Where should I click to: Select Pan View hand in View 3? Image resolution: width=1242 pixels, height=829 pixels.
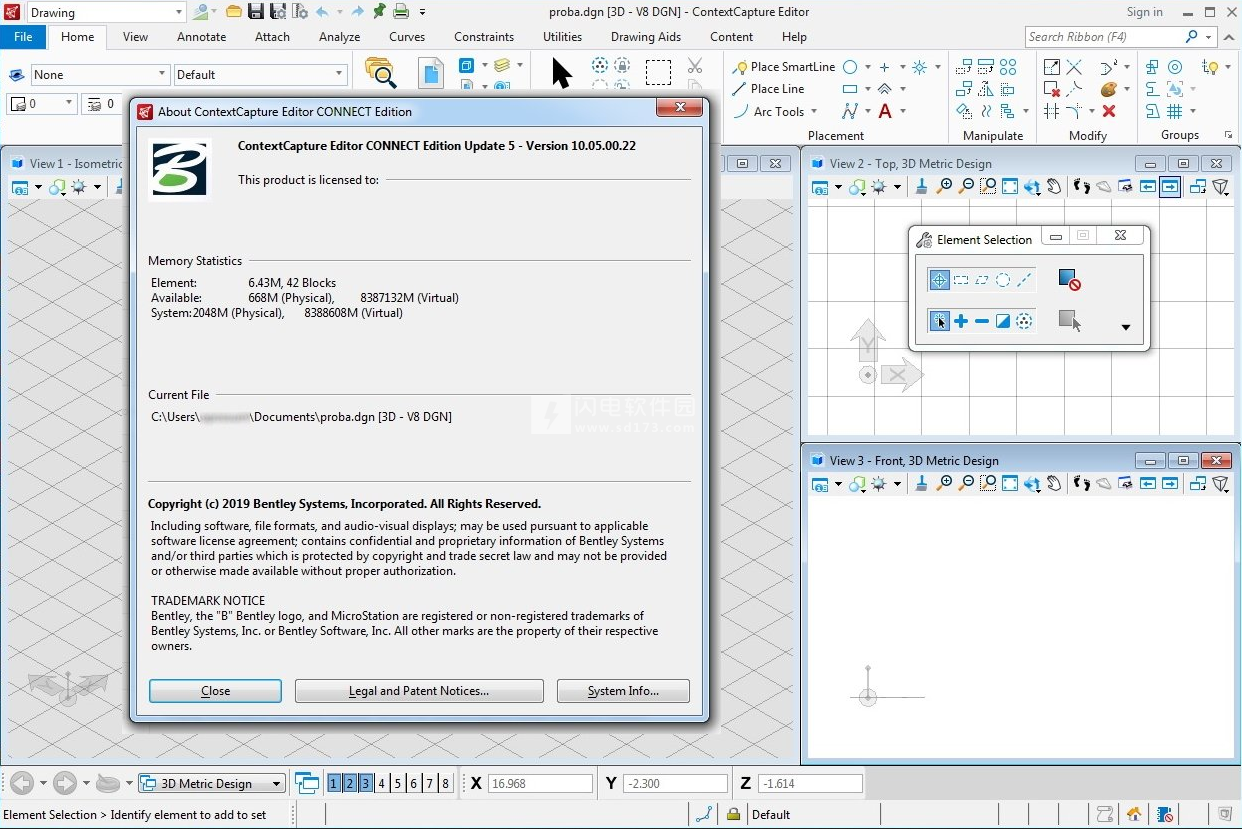point(1054,484)
